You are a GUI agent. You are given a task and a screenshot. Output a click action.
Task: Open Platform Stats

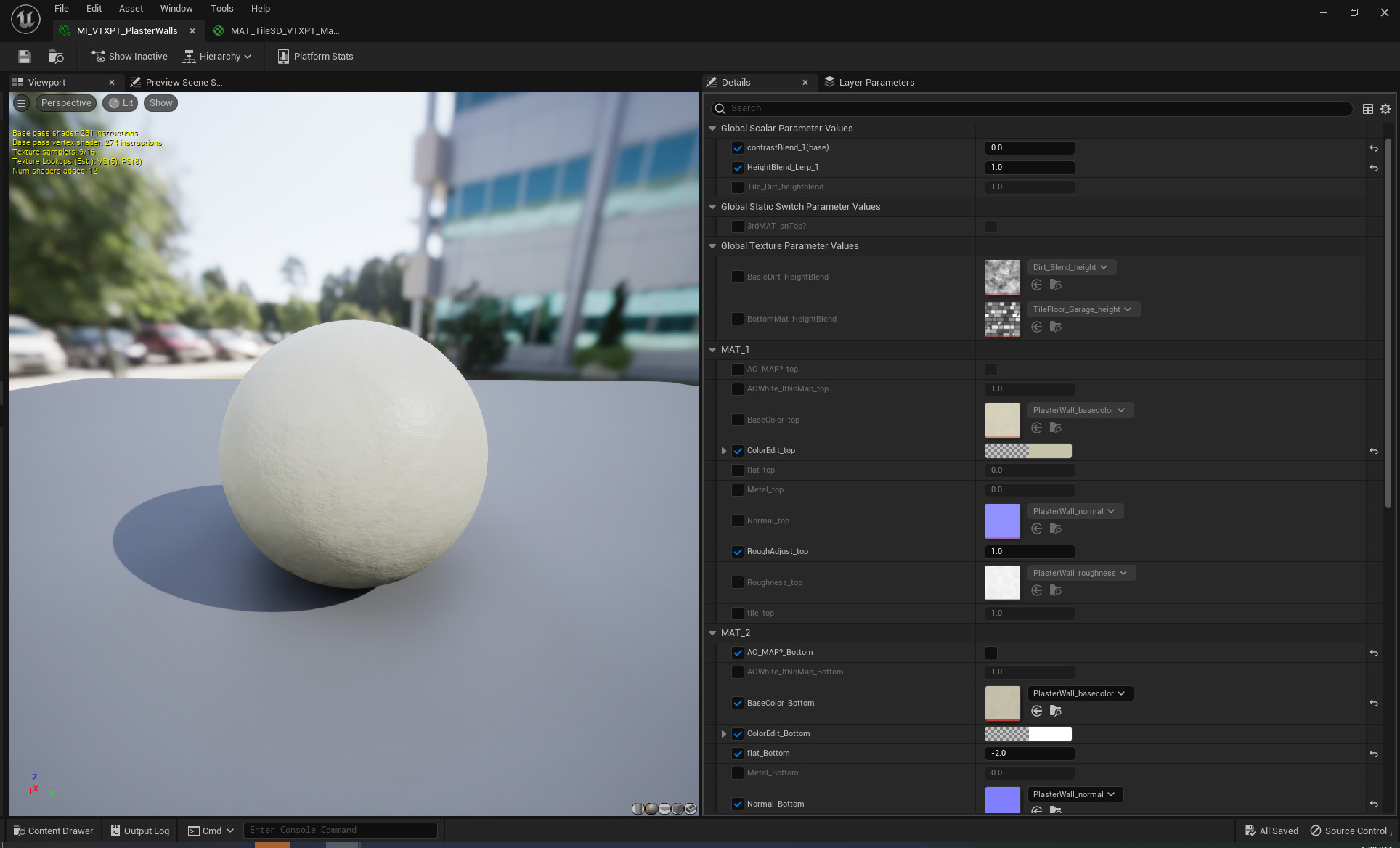tap(315, 57)
